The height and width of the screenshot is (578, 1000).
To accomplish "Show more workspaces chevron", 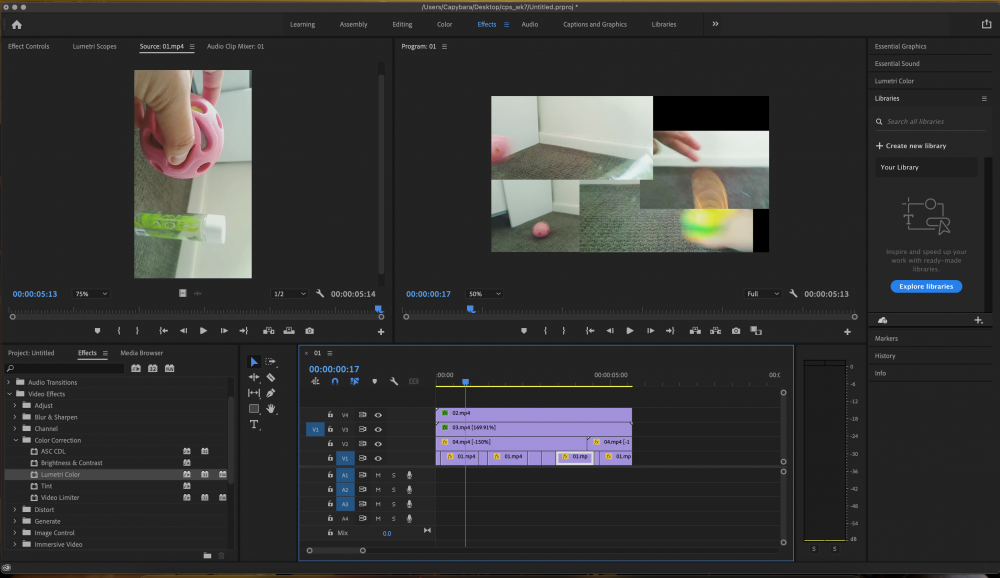I will point(715,24).
